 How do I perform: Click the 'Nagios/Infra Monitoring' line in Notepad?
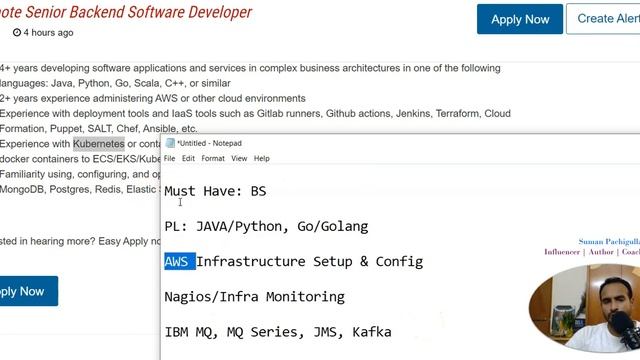254,297
